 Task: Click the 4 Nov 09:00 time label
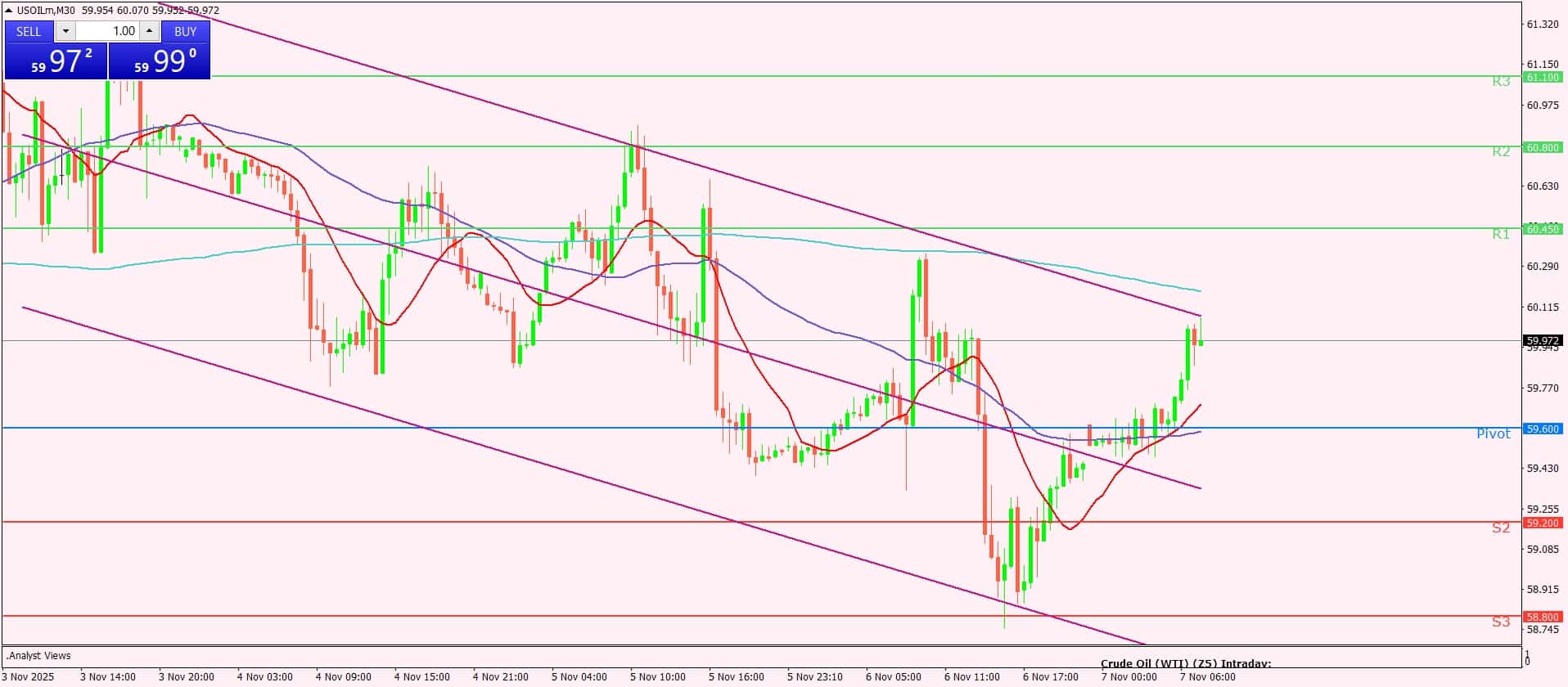(344, 677)
